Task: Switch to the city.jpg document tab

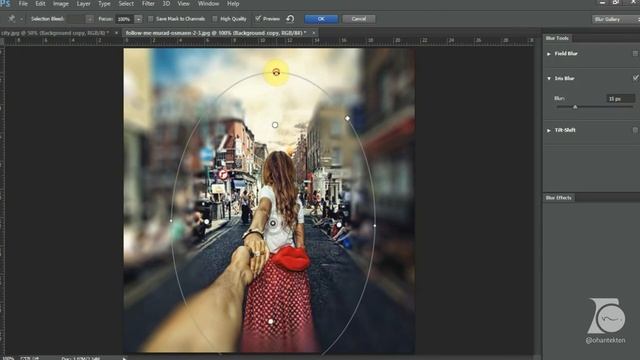Action: 55,33
